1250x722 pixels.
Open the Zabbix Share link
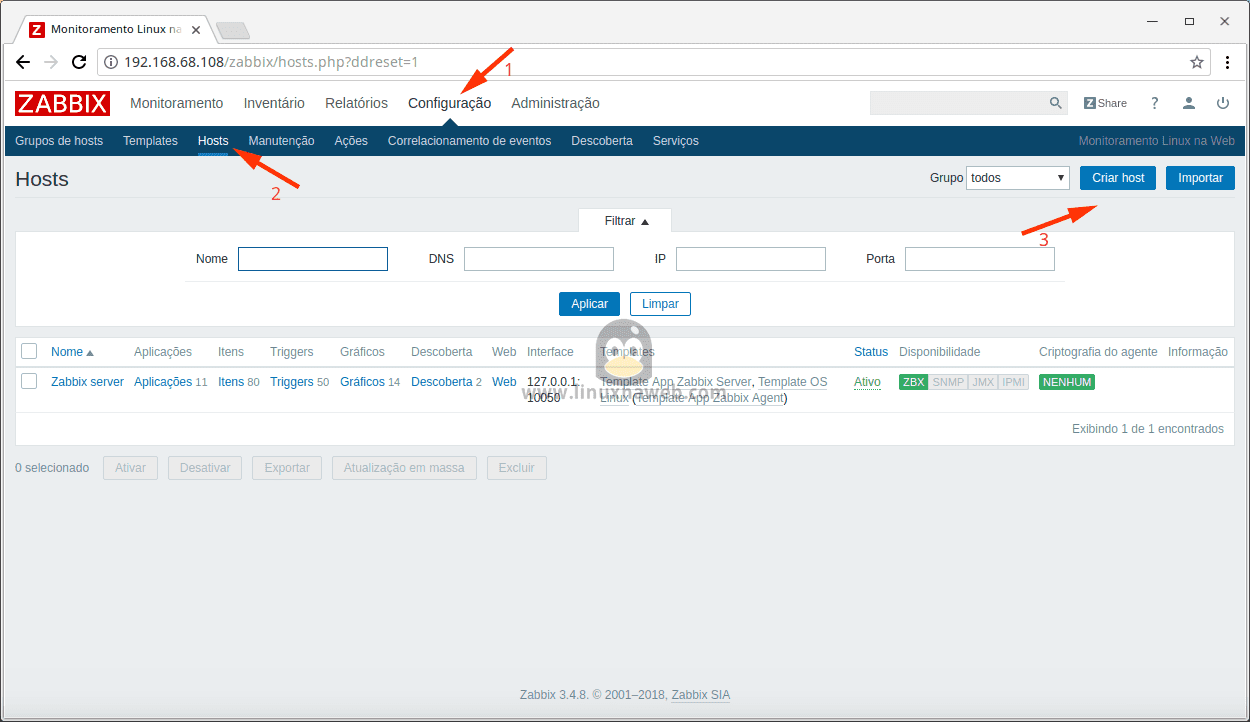click(1105, 103)
